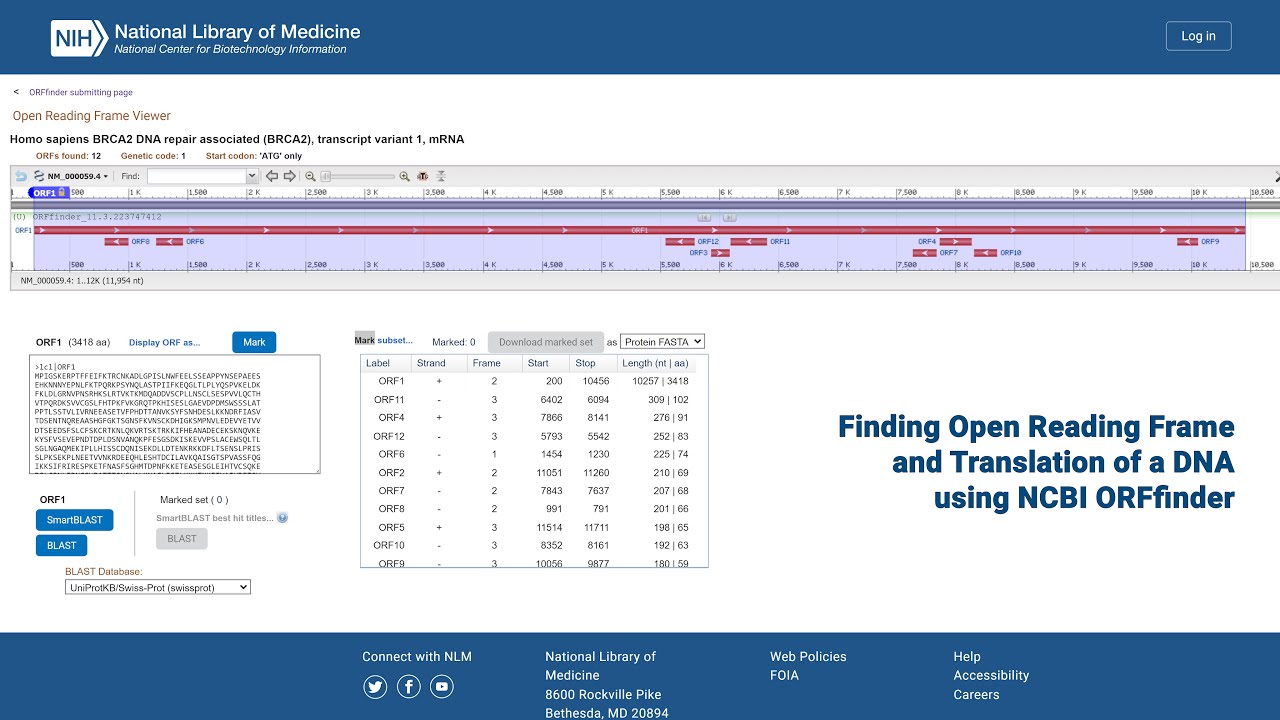Open the NM_000059.4 sequence dropdown

coord(71,176)
